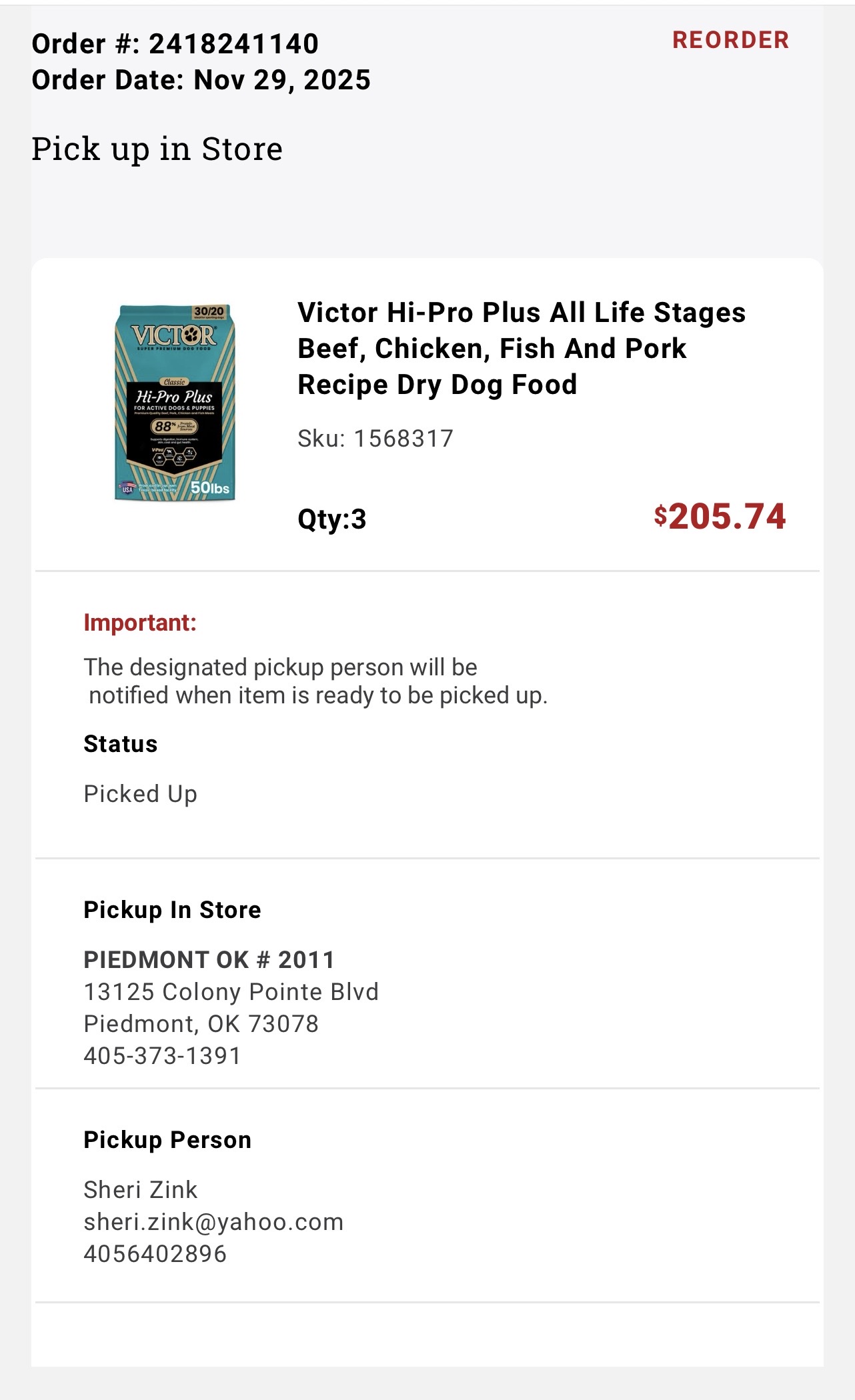Open the Victor Hi-Pro Plus product title
Viewport: 855px width, 1400px height.
(521, 348)
